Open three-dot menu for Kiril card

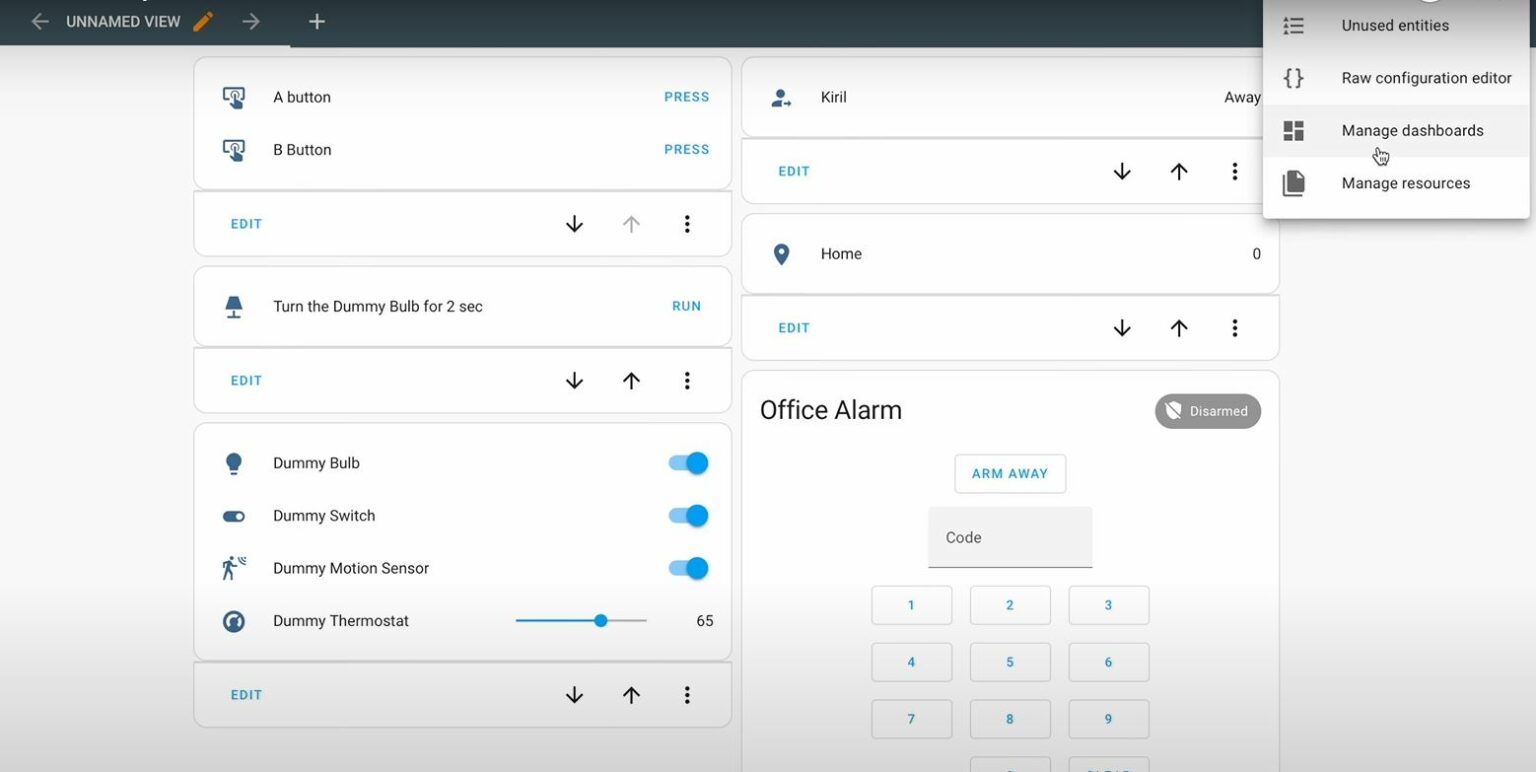click(x=1235, y=172)
